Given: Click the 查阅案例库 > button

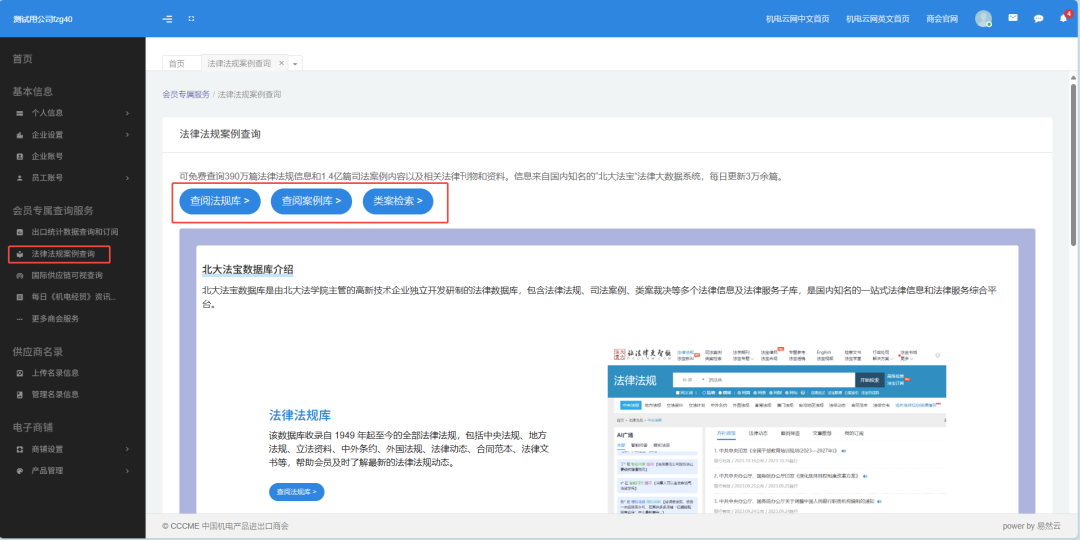Looking at the screenshot, I should coord(311,201).
